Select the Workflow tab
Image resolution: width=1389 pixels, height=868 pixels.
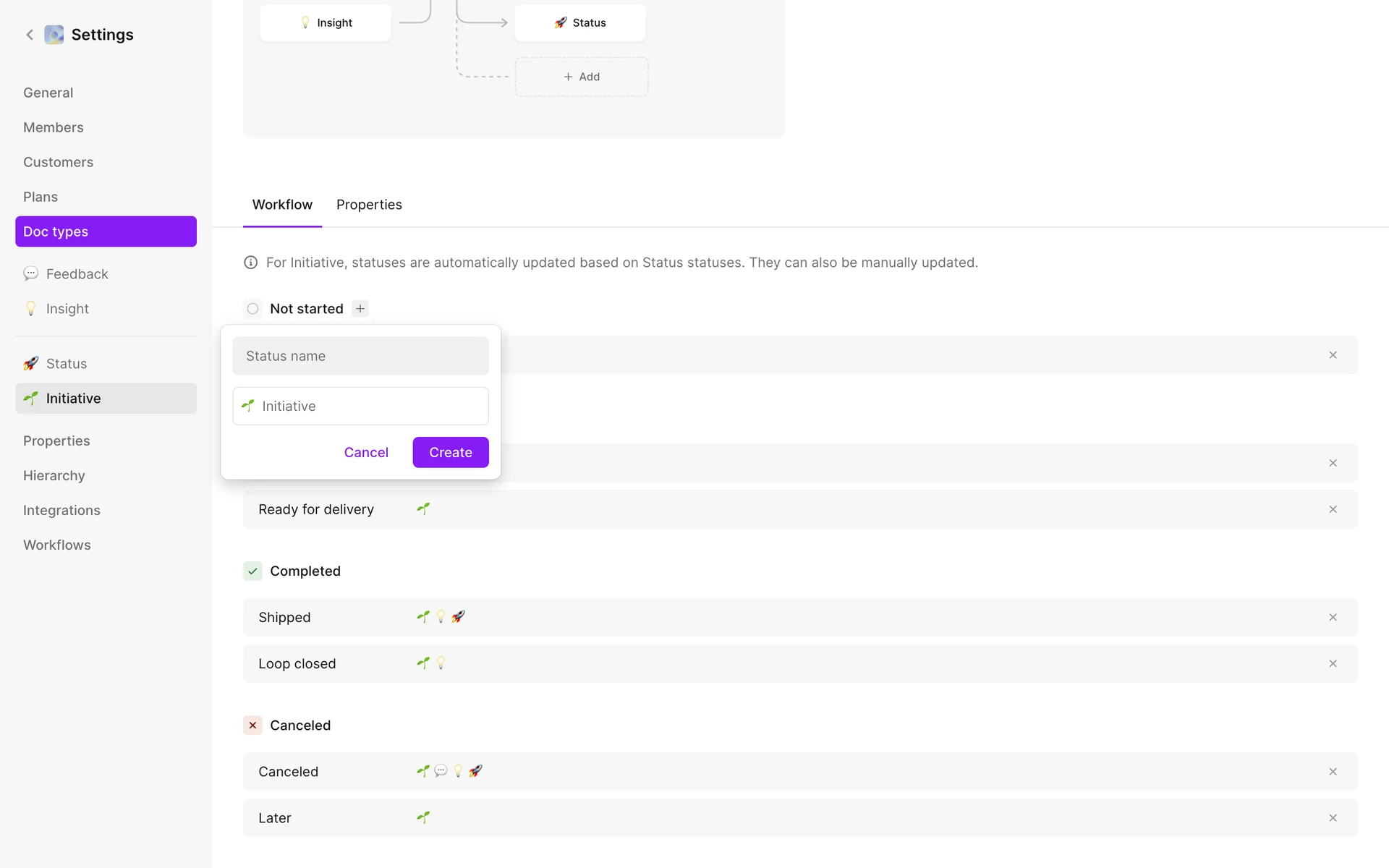click(282, 205)
